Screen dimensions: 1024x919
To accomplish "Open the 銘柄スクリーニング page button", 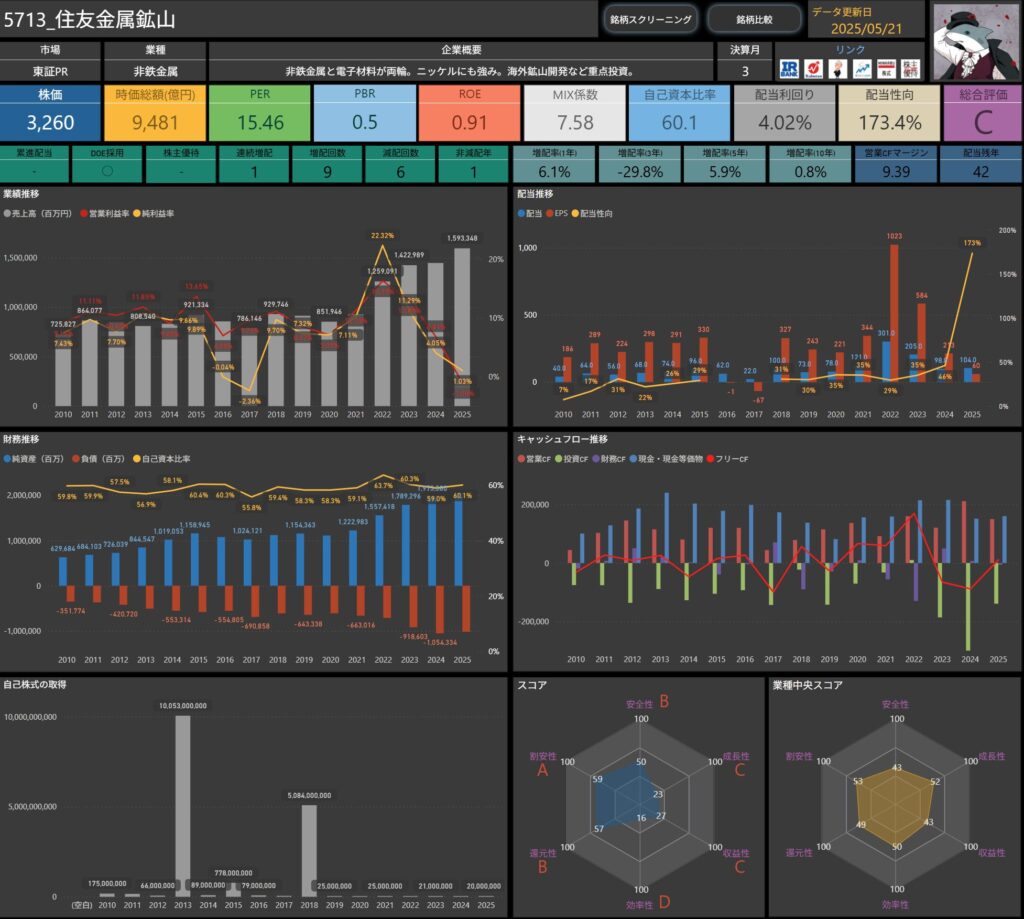I will 650,20.
